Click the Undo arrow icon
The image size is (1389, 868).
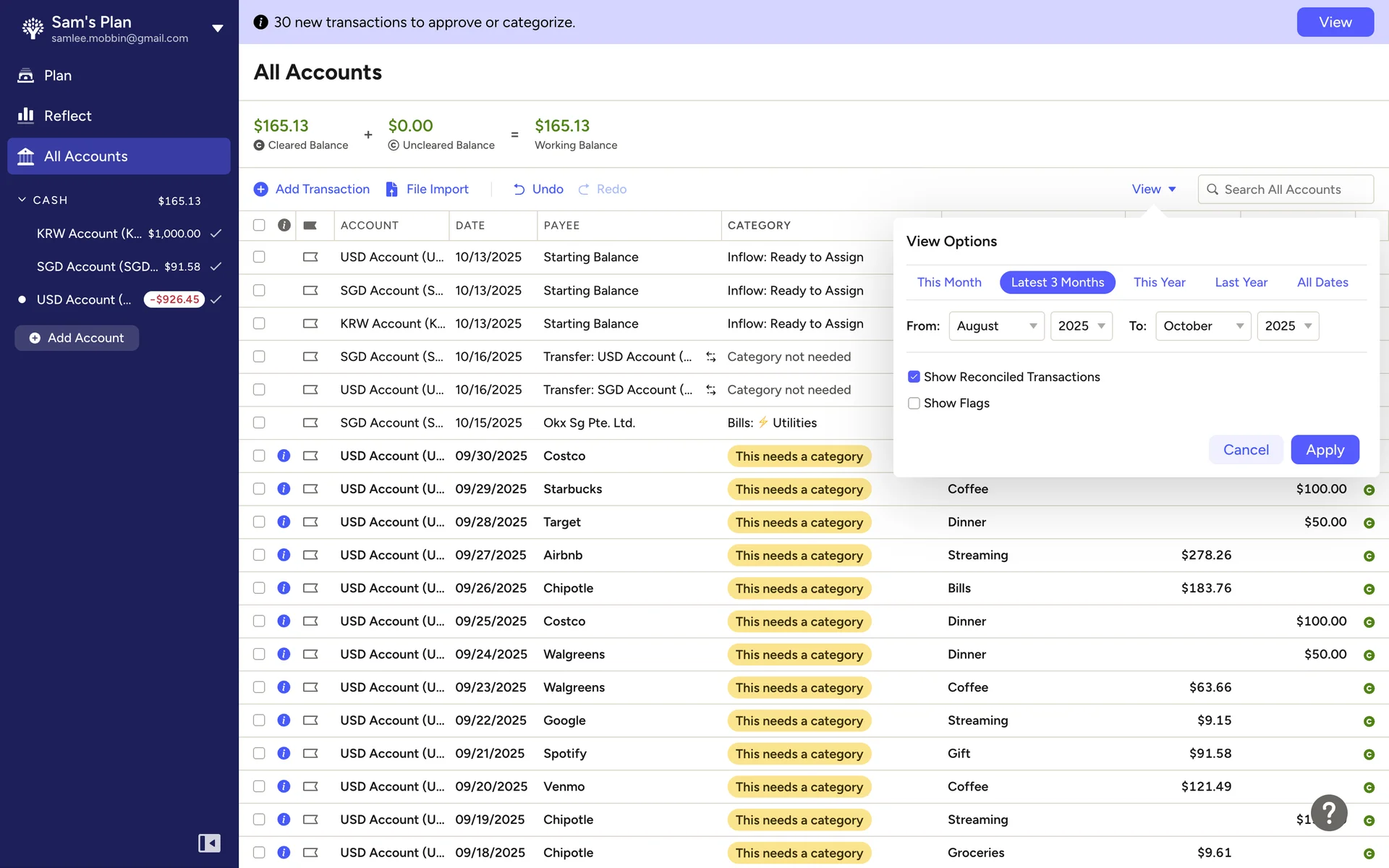coord(519,190)
